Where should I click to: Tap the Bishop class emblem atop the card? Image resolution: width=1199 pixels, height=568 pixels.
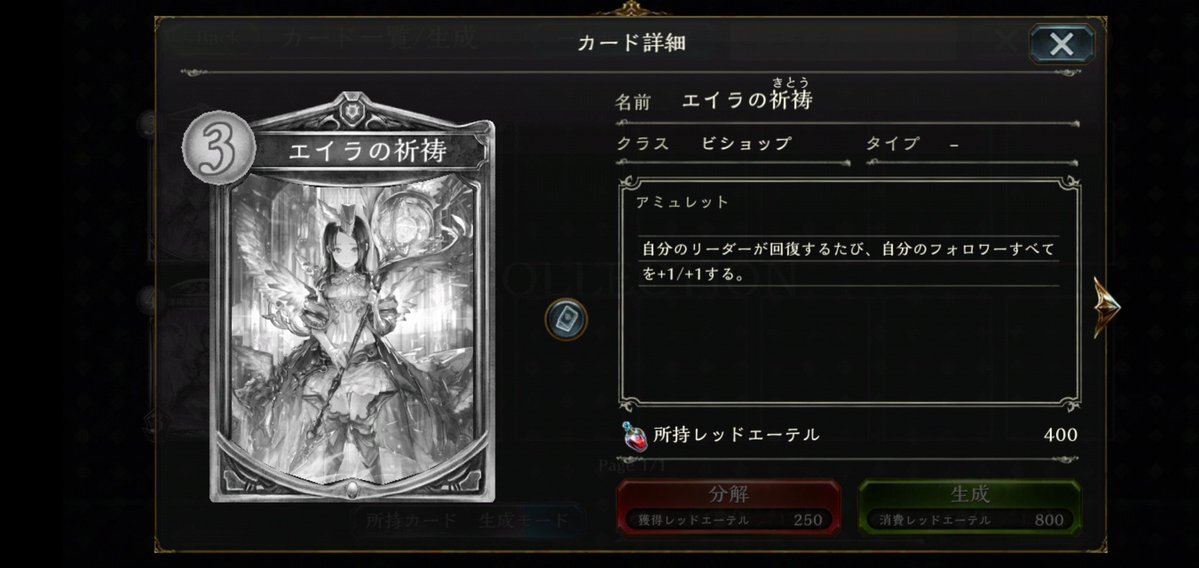coord(353,111)
